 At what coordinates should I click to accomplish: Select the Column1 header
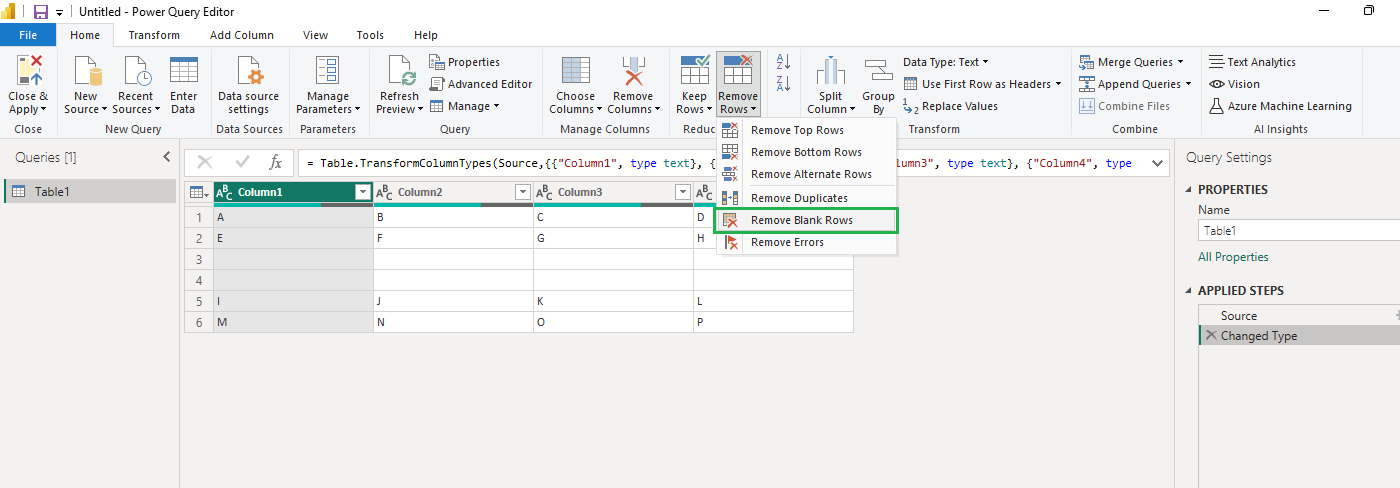point(293,193)
